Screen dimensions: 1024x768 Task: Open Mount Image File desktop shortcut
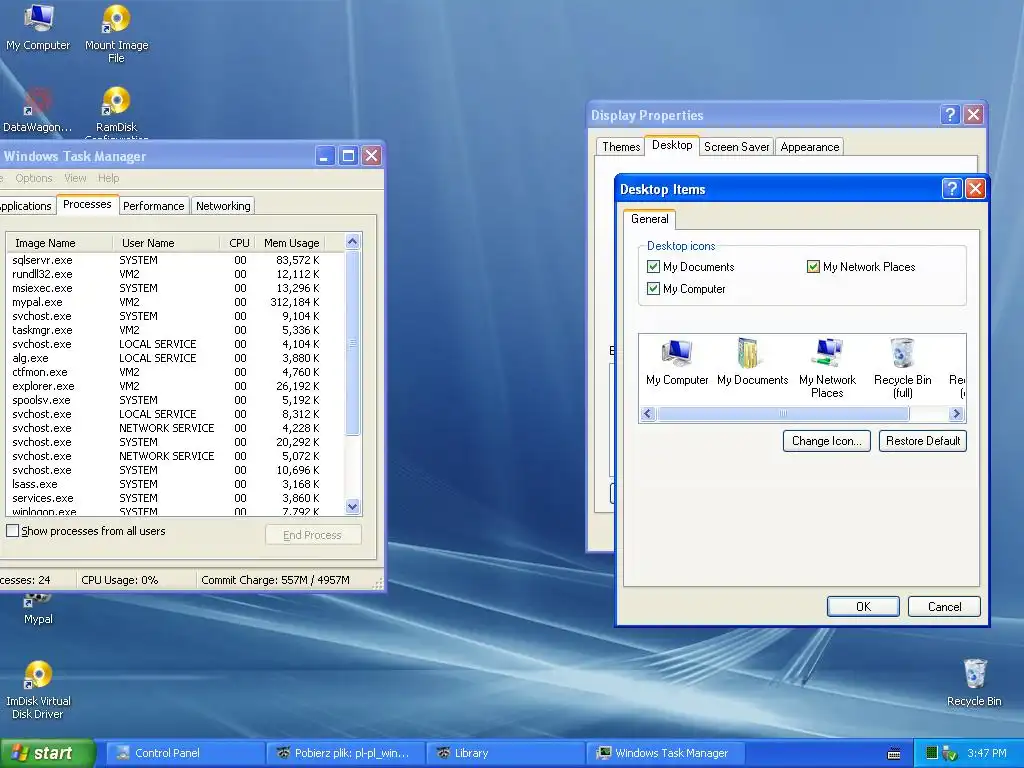click(x=116, y=33)
